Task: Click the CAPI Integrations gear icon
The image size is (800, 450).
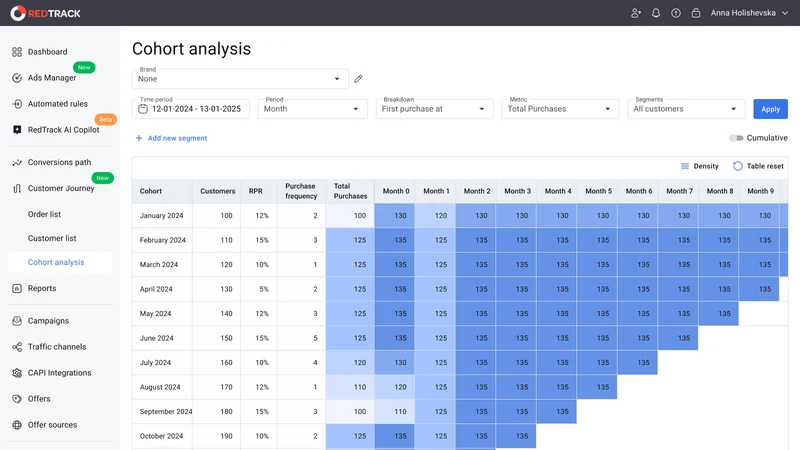Action: point(17,373)
